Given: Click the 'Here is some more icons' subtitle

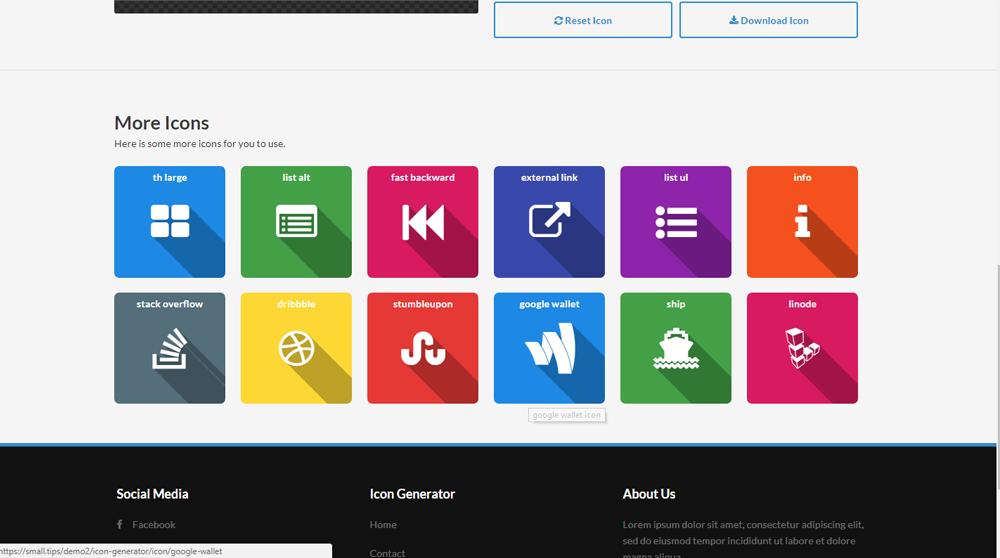Looking at the screenshot, I should 200,143.
